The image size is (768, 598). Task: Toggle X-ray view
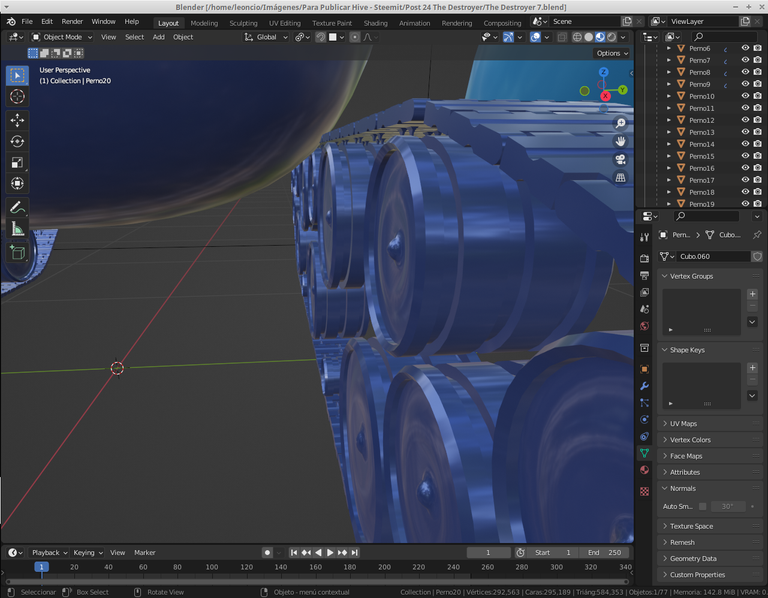(562, 37)
